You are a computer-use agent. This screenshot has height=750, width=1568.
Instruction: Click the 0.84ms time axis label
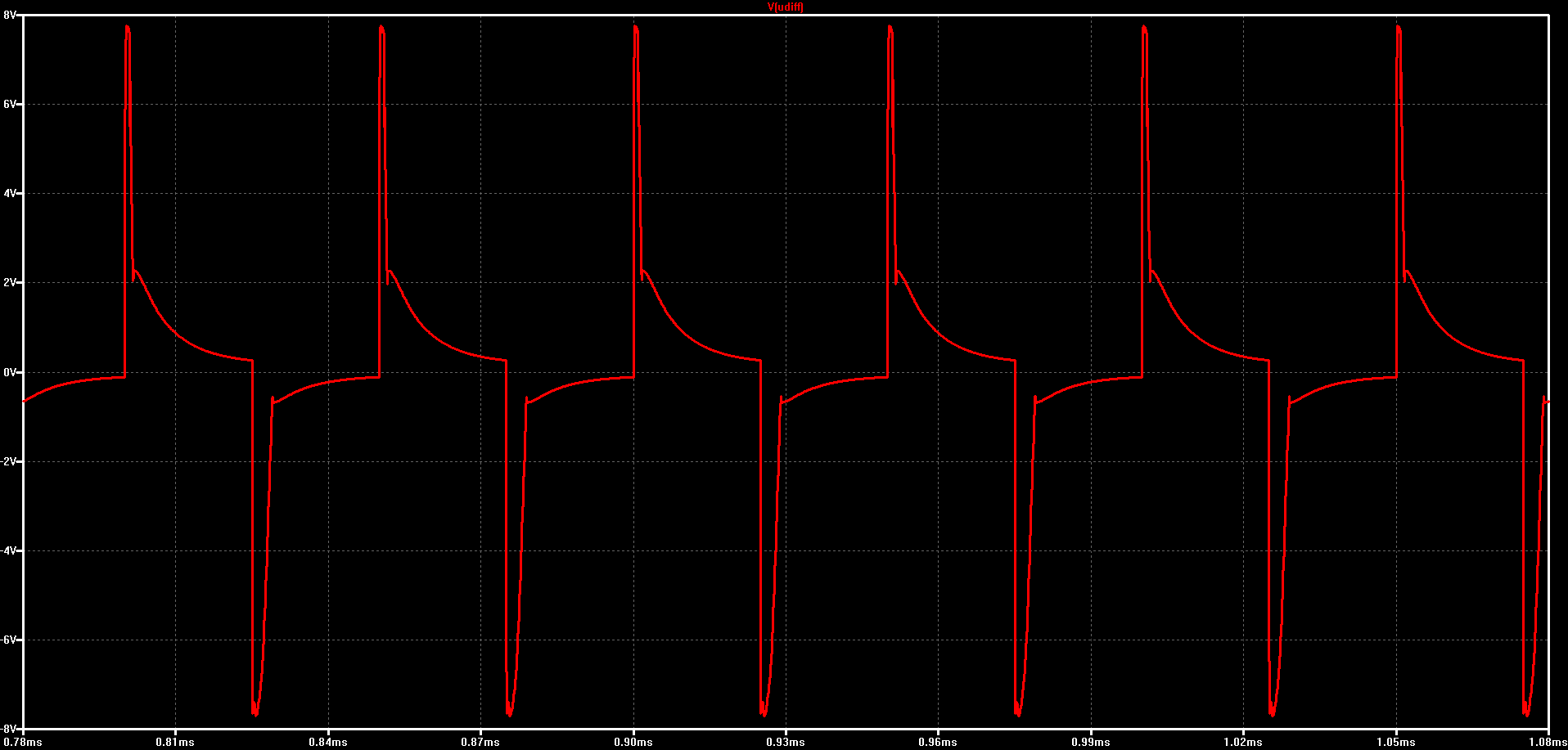coord(328,743)
